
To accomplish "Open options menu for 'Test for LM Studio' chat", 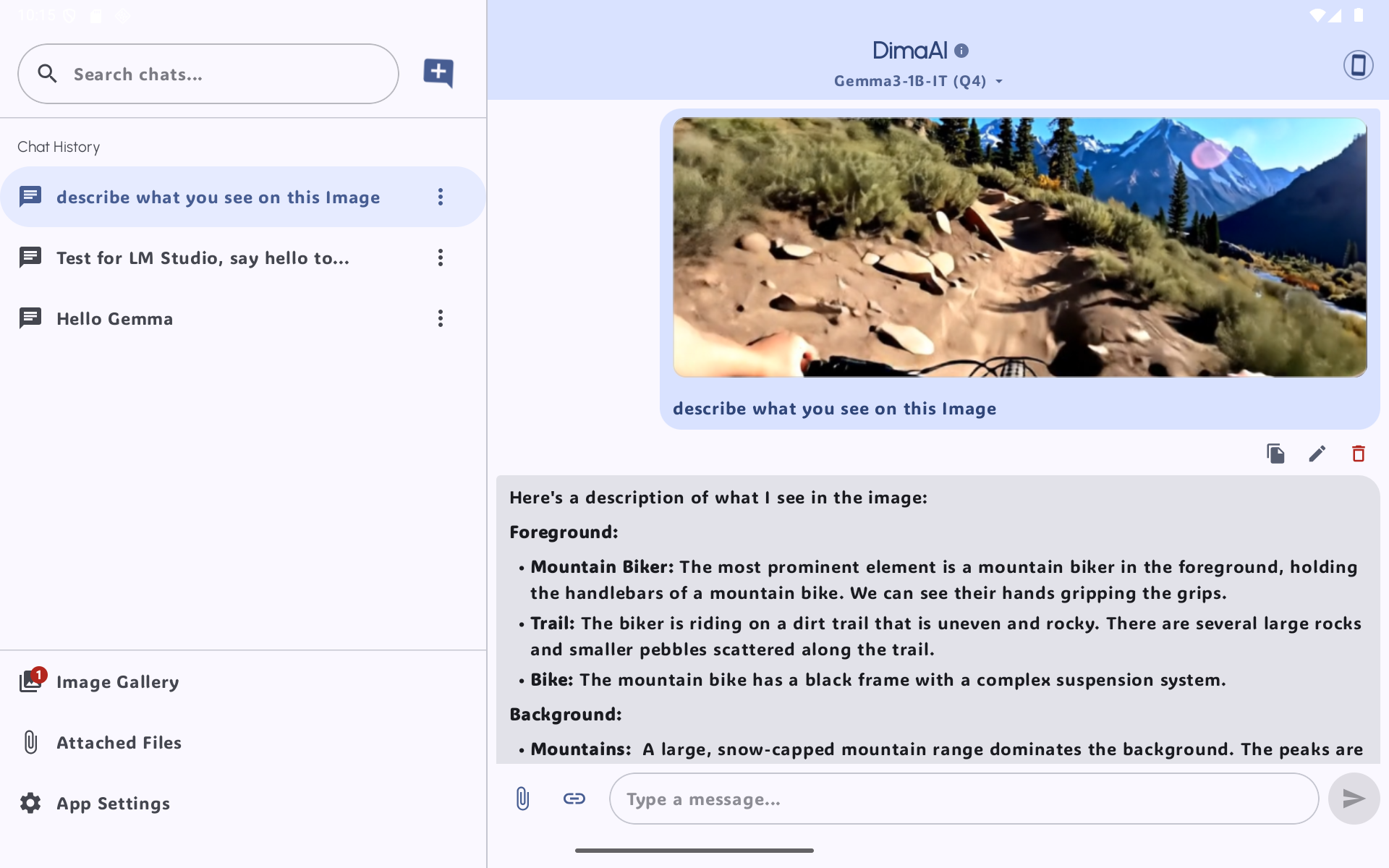I will click(441, 258).
